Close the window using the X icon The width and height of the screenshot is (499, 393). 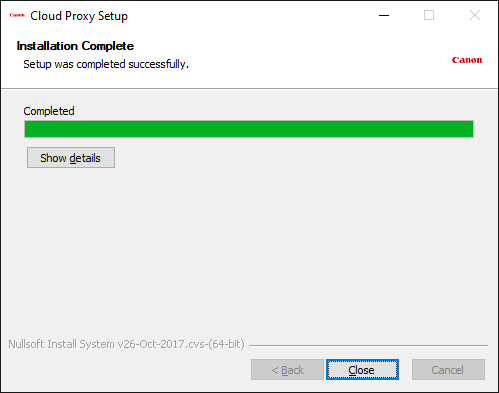tap(475, 15)
